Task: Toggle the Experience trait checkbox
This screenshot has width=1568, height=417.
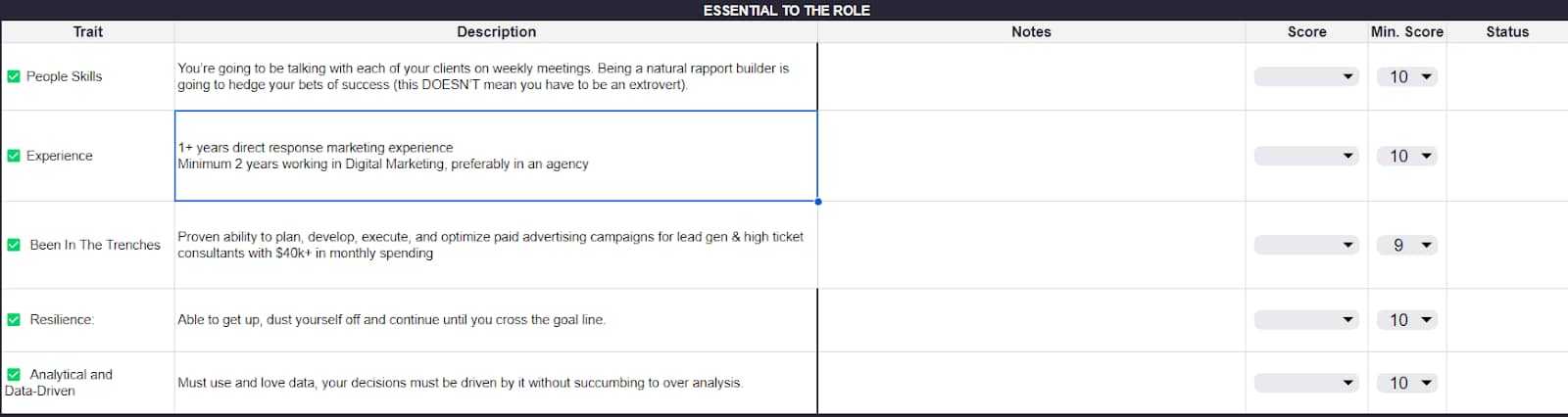Action: (14, 156)
